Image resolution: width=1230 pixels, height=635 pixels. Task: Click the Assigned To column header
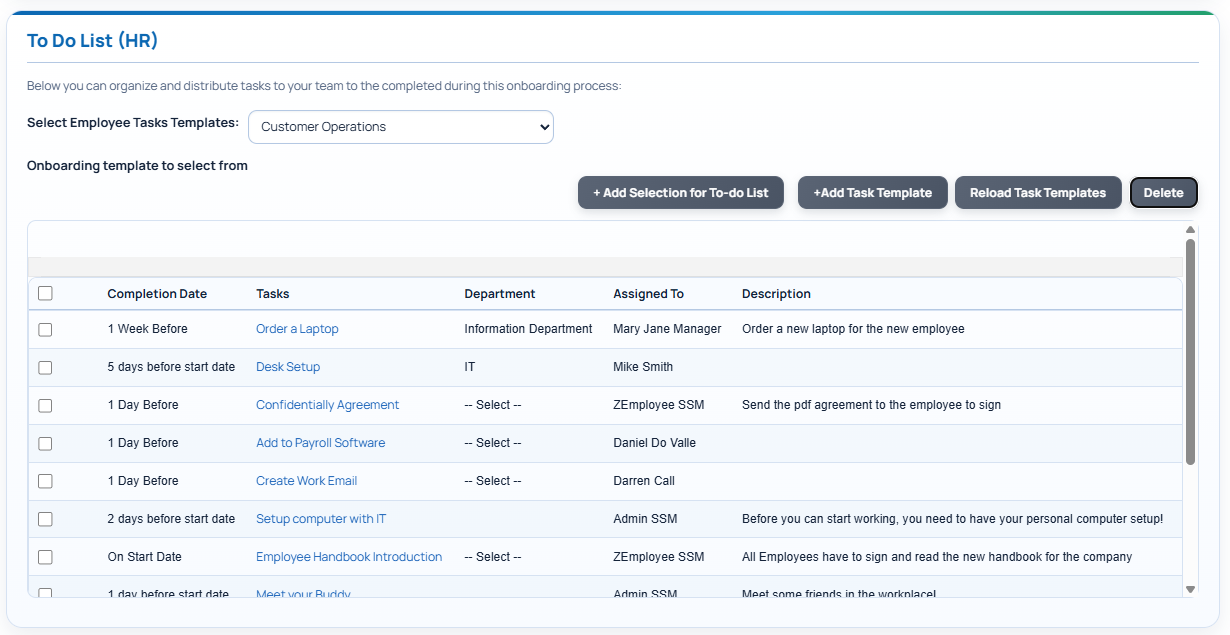coord(648,294)
